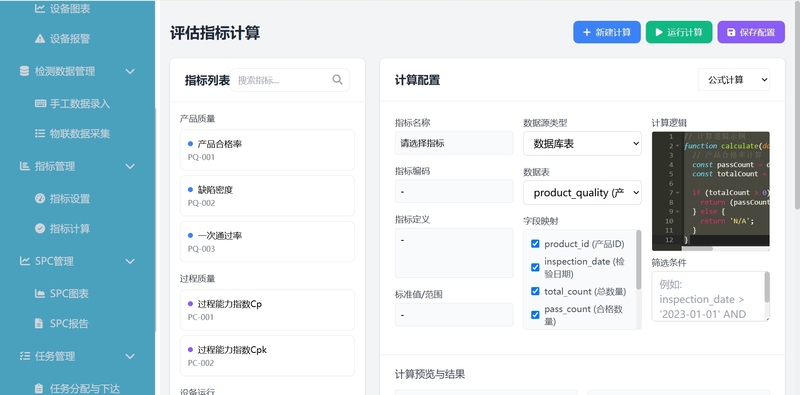
Task: Click the 指标管理 bar chart icon
Action: [x=24, y=166]
